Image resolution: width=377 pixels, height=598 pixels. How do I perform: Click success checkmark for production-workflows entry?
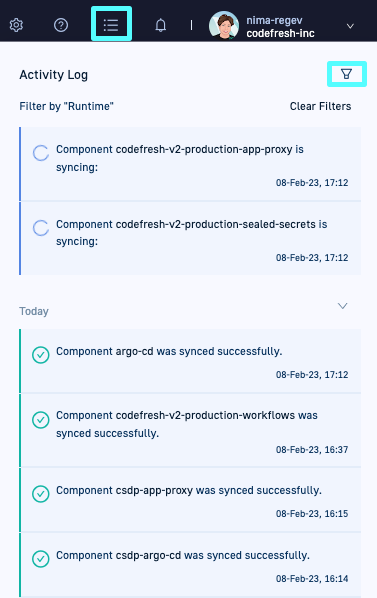pos(40,420)
